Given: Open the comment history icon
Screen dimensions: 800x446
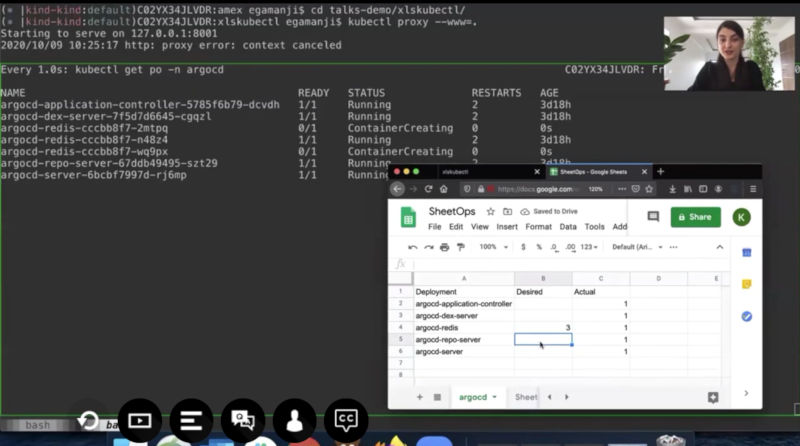Looking at the screenshot, I should pos(653,217).
